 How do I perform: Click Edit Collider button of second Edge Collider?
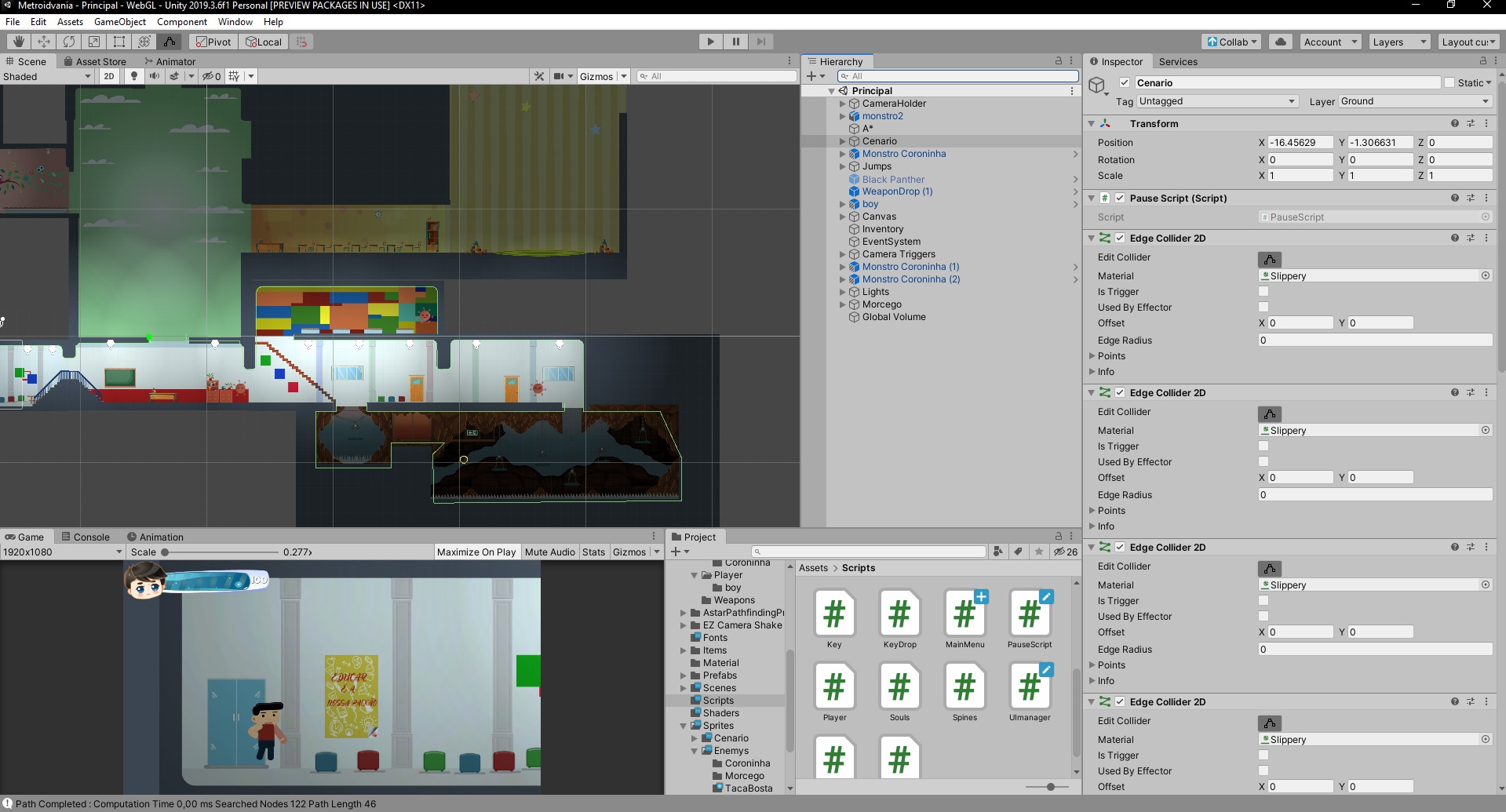click(x=1269, y=413)
